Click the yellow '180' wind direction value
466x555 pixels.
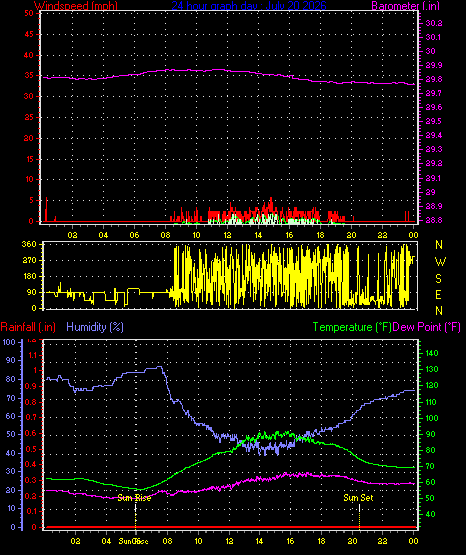coord(29,276)
